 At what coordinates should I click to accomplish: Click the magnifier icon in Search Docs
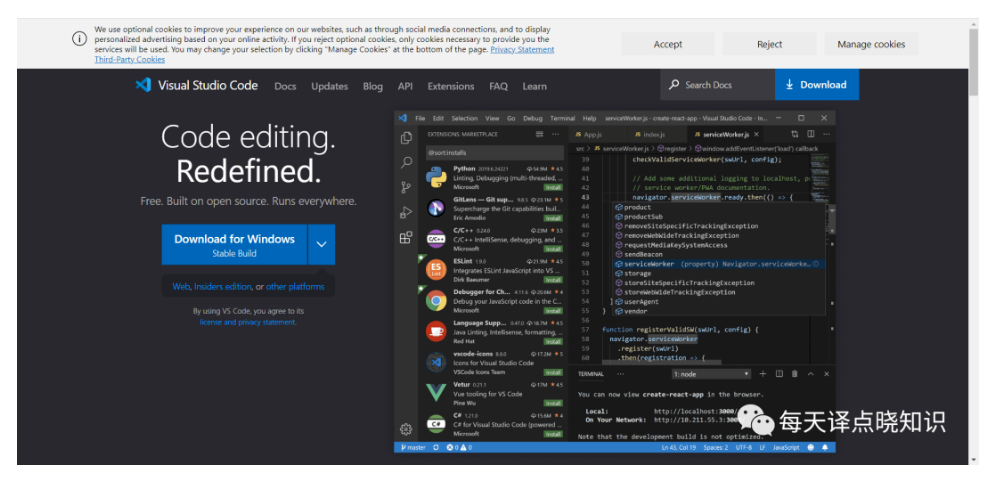point(674,85)
